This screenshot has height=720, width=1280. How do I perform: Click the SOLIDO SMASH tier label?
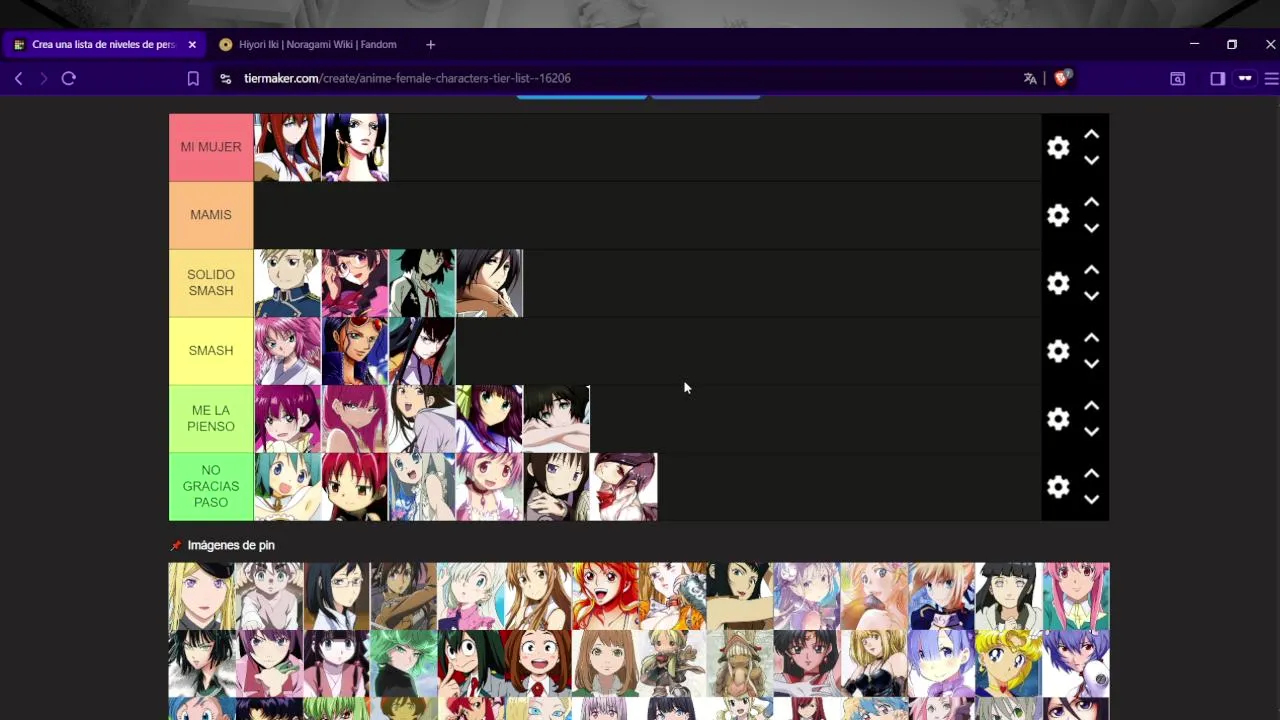[x=211, y=283]
